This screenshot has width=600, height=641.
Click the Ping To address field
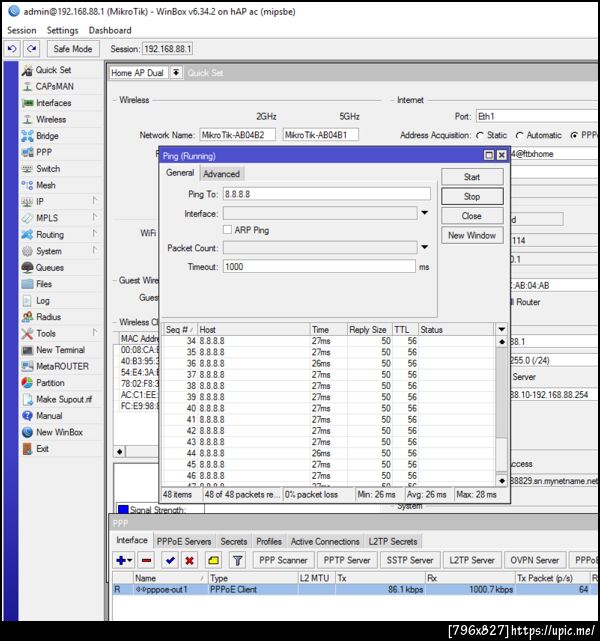327,194
